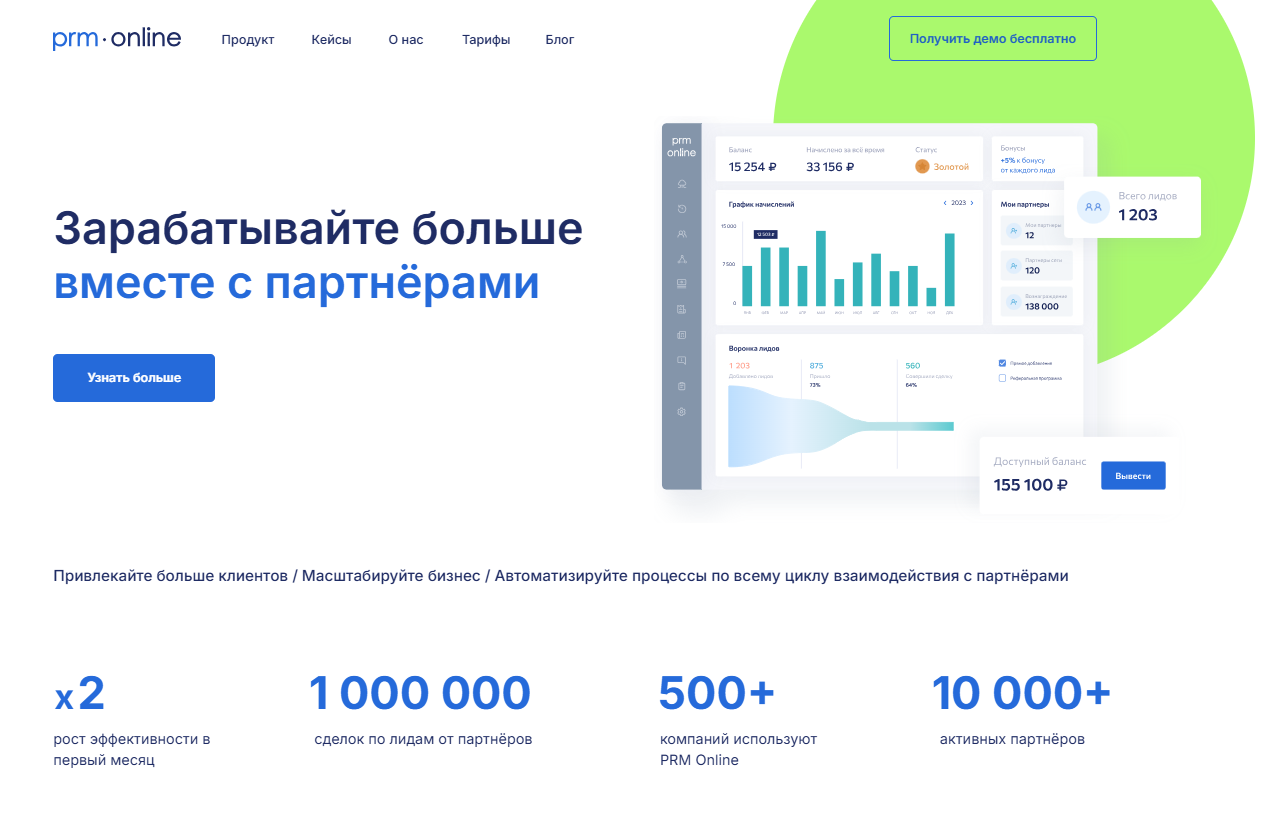Click the 500+ companies statistic
The image size is (1264, 818).
click(717, 693)
